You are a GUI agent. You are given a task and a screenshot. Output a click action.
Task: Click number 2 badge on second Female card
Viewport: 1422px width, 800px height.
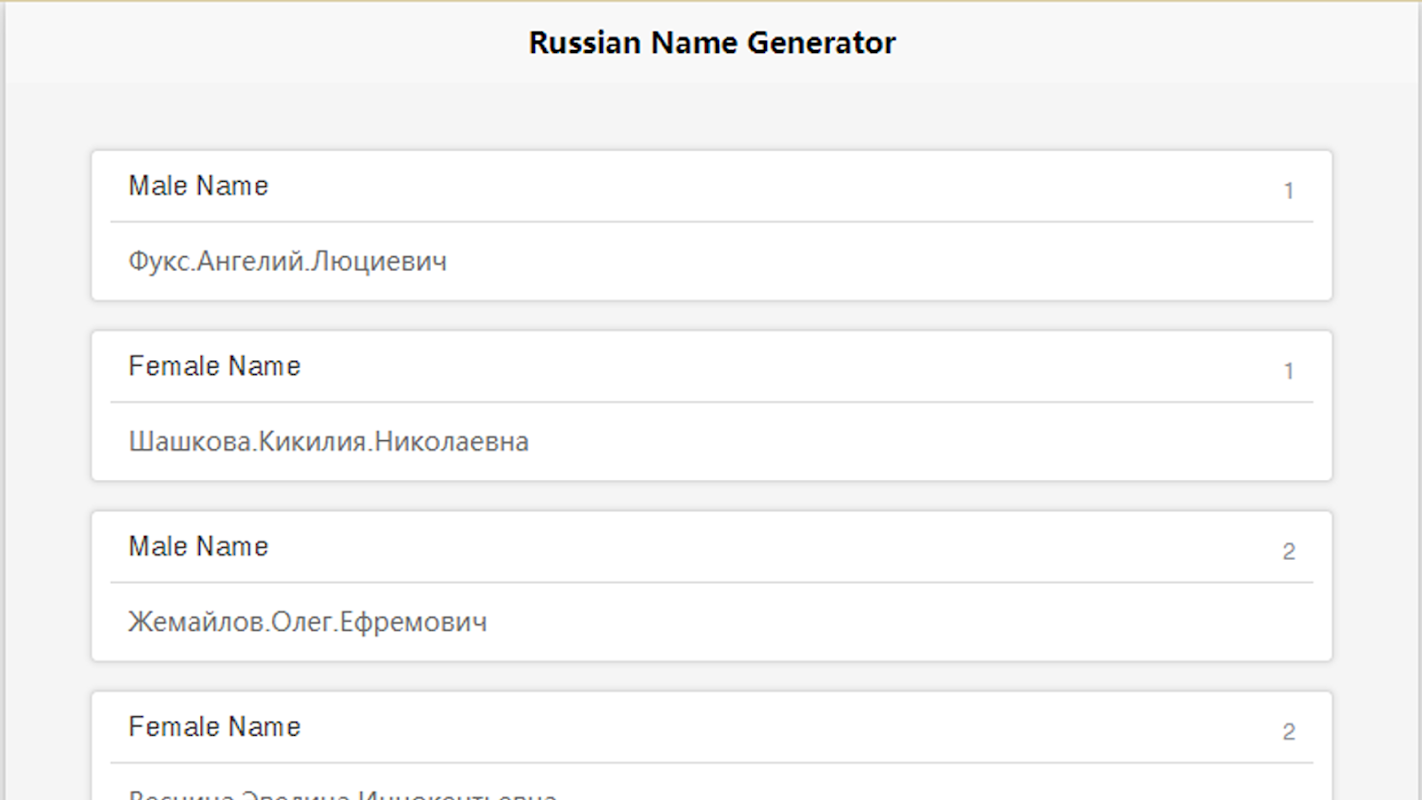[1288, 732]
